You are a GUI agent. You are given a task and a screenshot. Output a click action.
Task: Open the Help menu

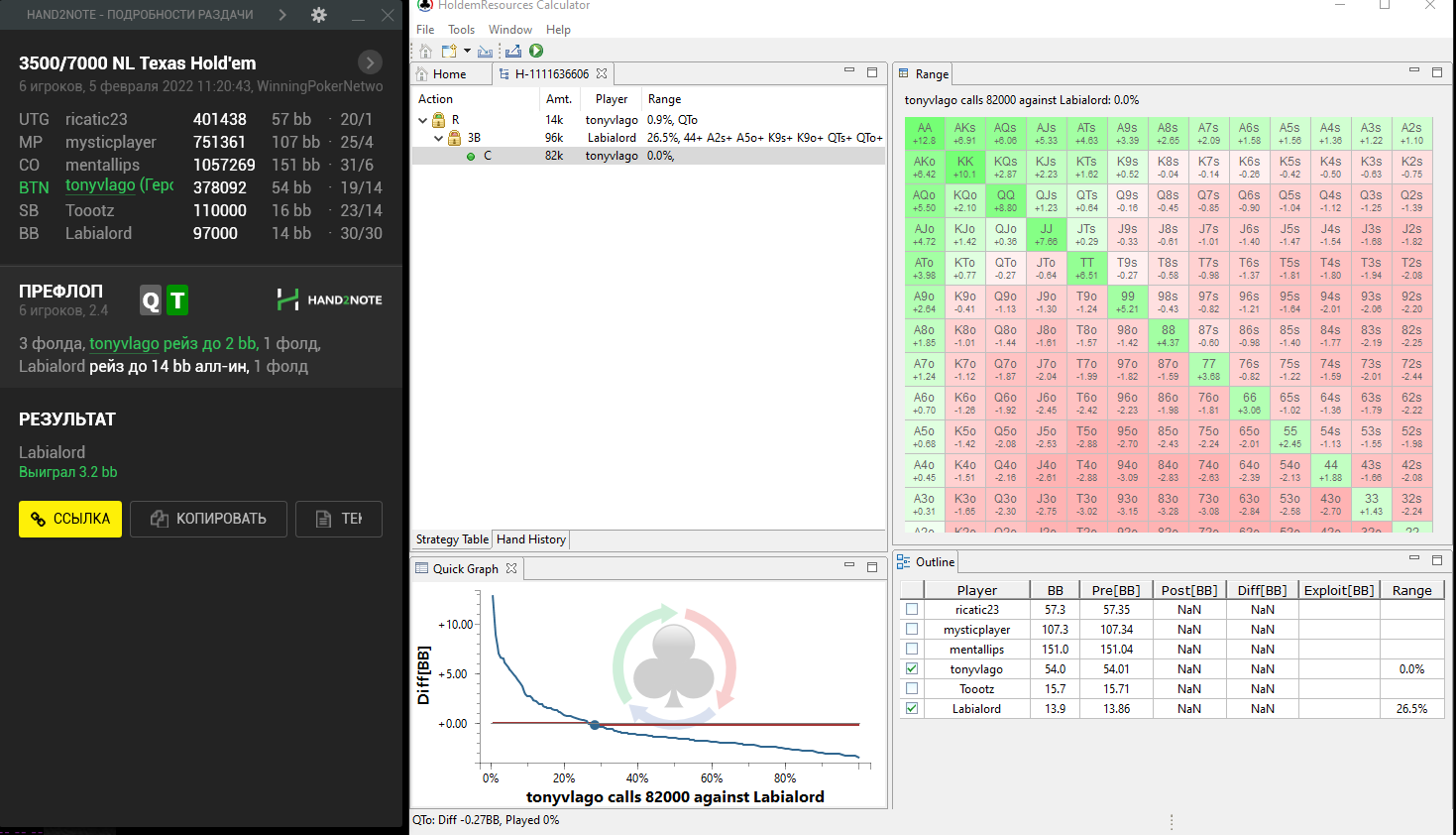[558, 30]
